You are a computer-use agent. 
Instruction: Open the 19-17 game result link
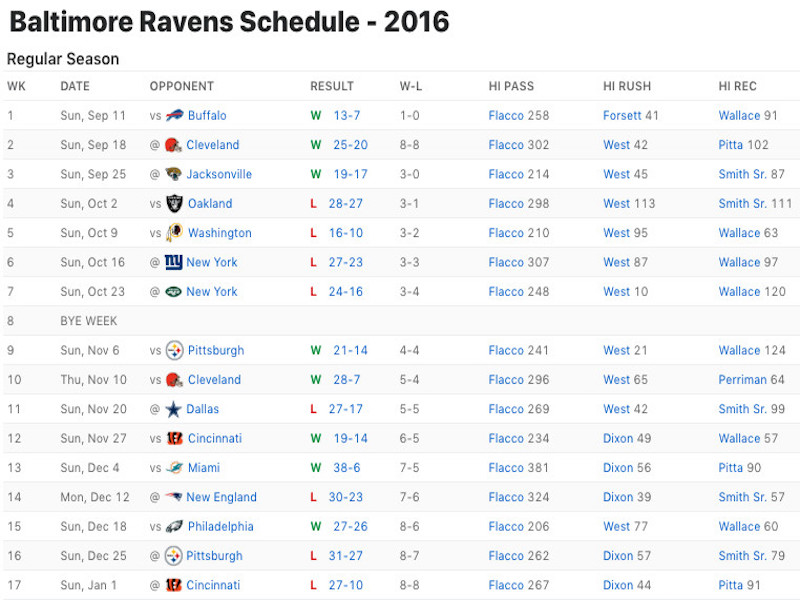(350, 174)
